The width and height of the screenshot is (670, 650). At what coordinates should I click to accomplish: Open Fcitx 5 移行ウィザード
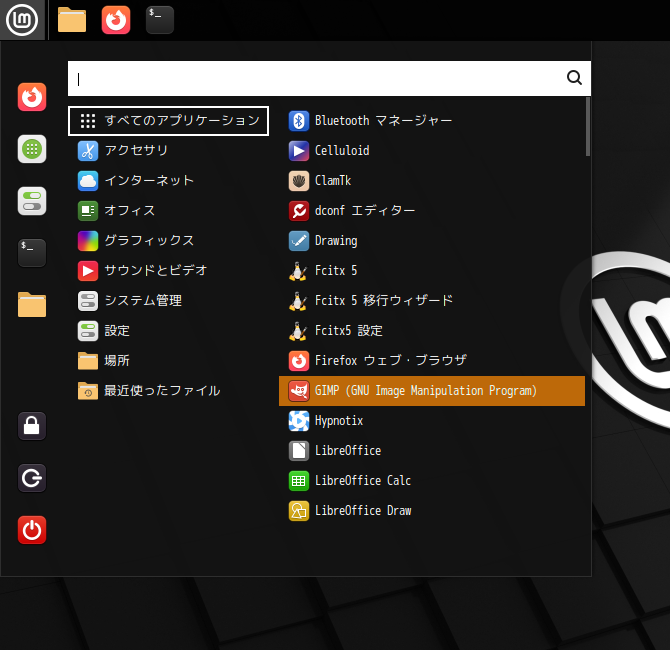pos(432,301)
